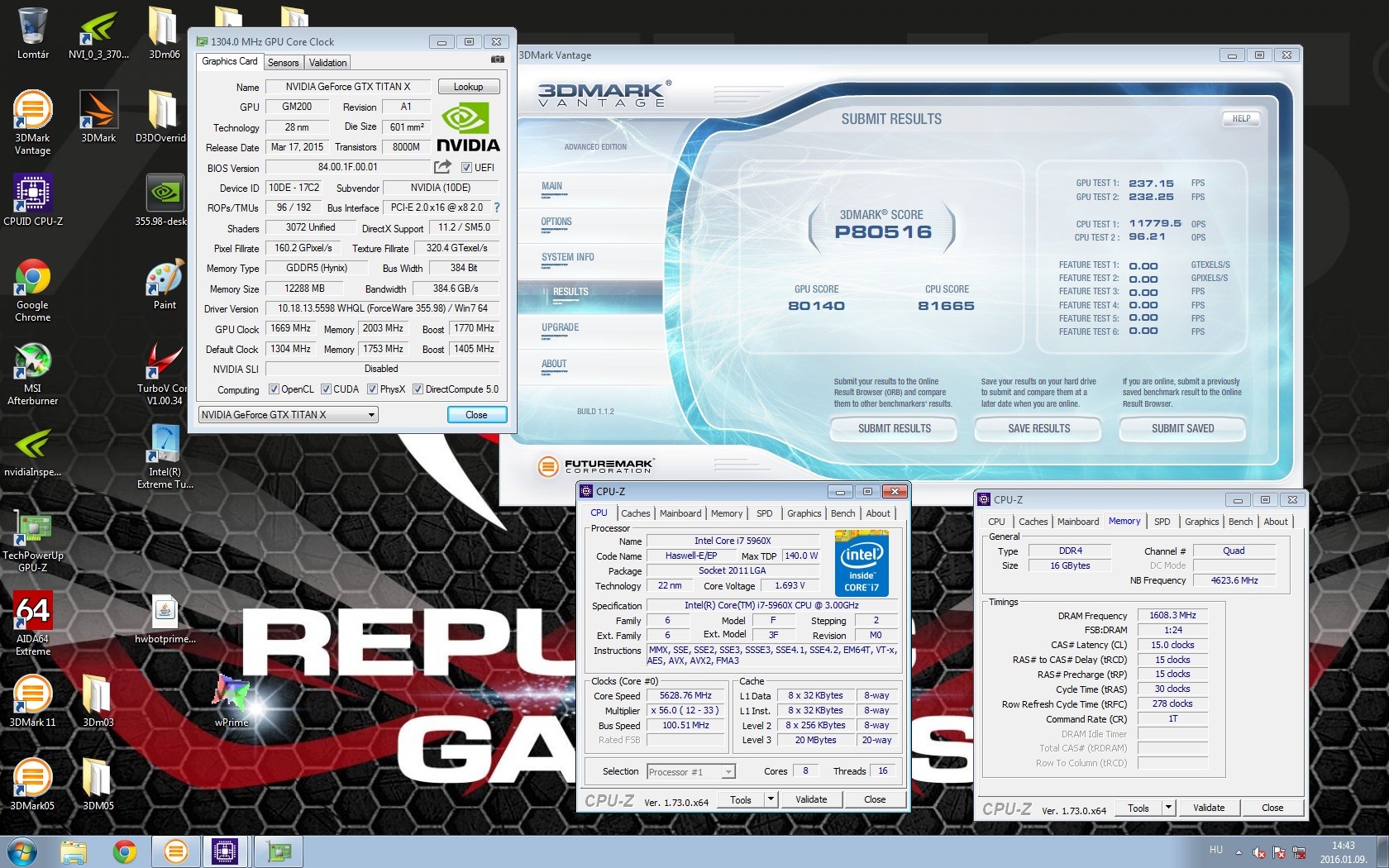The image size is (1389, 868).
Task: Open the nvidiaInspector desktop shortcut
Action: pos(33,452)
